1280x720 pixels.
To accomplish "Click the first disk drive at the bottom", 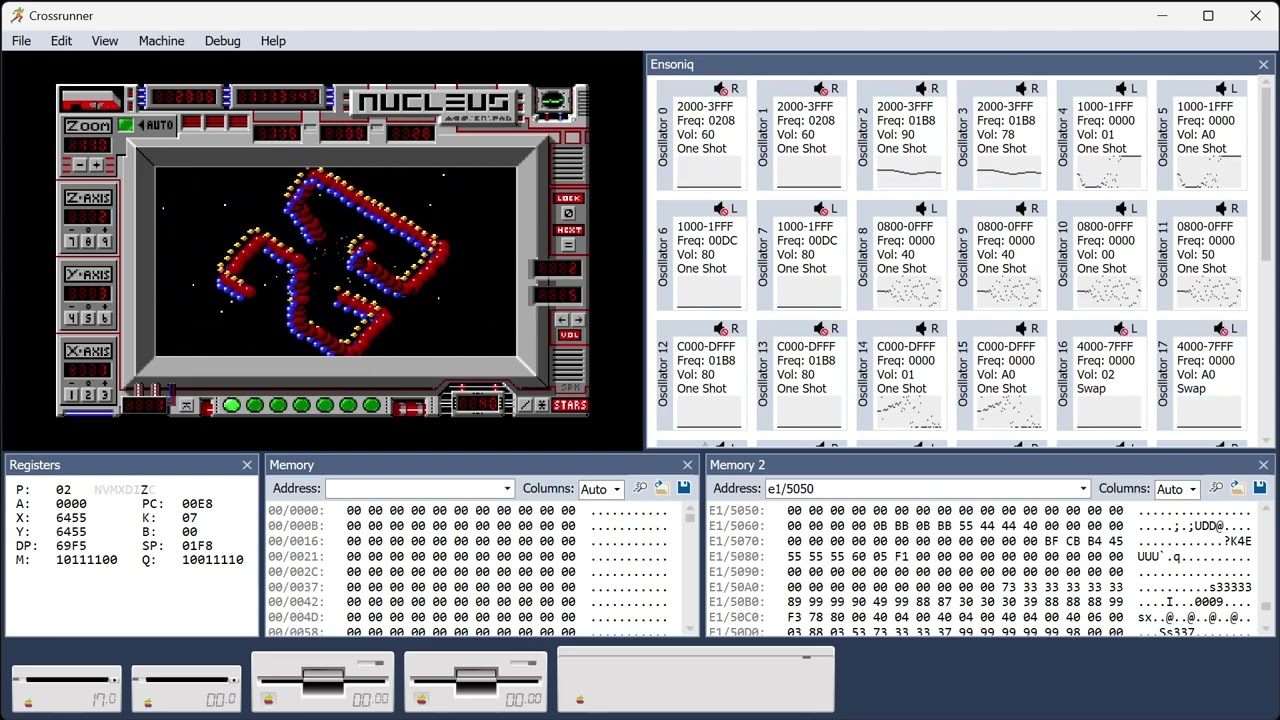I will [x=65, y=685].
